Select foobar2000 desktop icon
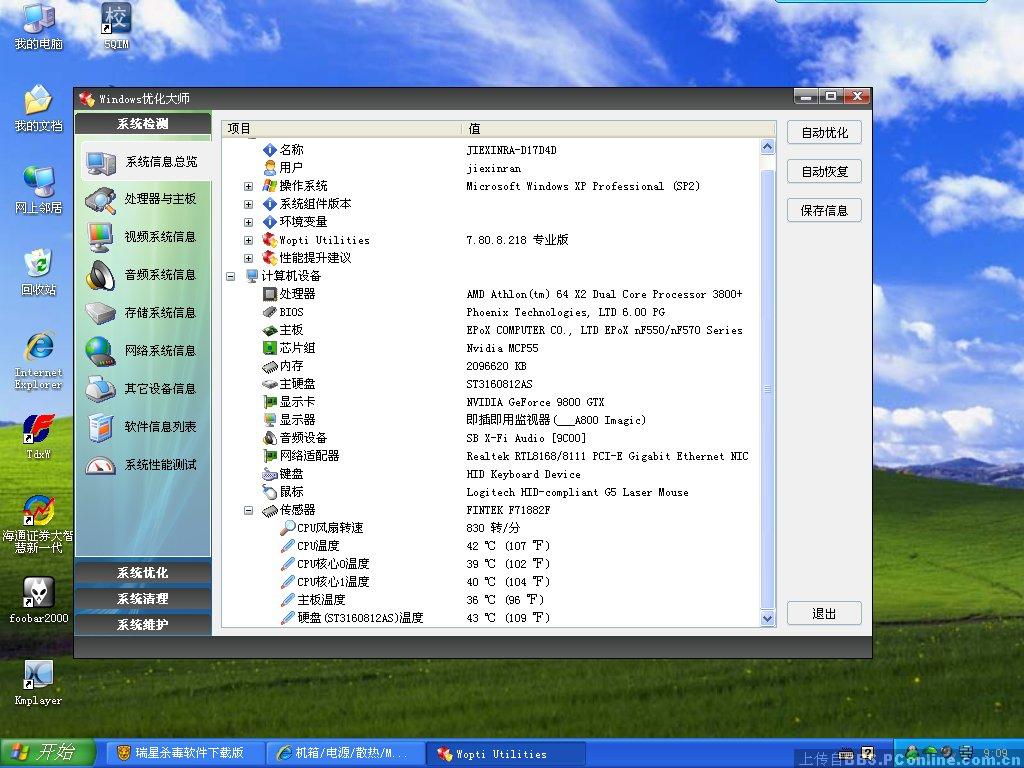This screenshot has width=1024, height=768. coord(39,600)
